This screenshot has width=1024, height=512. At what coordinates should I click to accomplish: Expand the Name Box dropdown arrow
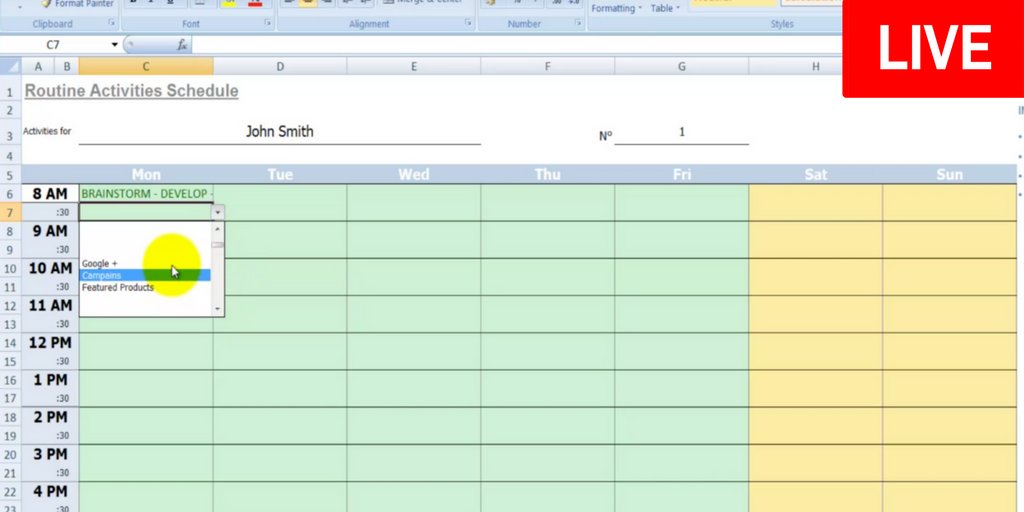click(x=114, y=44)
